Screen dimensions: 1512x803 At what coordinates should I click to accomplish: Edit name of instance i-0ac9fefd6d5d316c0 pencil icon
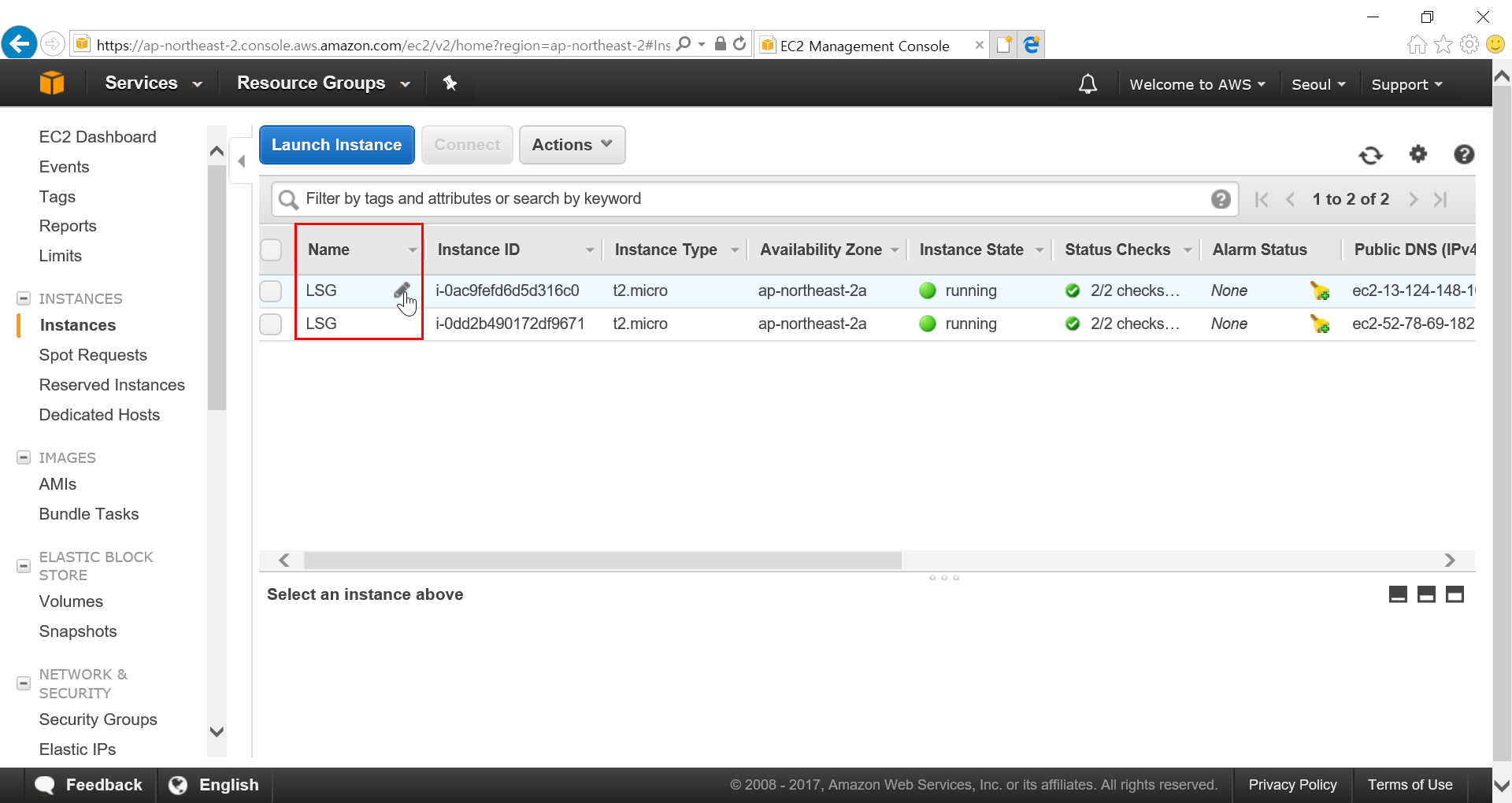(x=402, y=290)
